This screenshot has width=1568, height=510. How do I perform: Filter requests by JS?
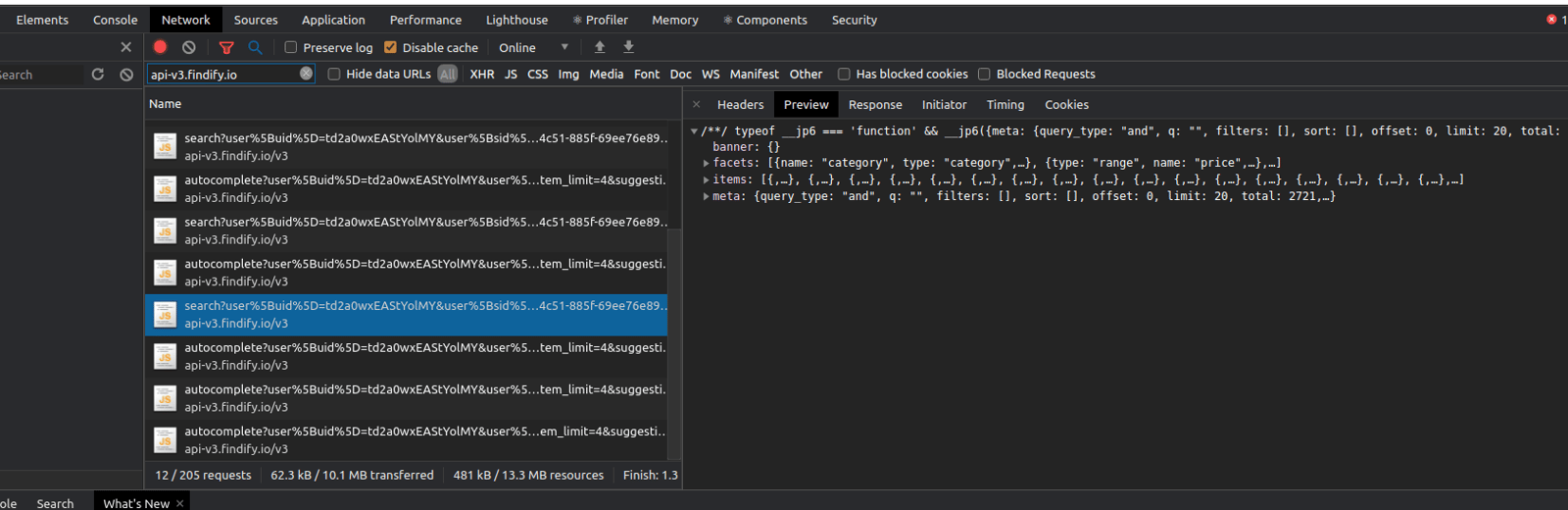pos(511,74)
